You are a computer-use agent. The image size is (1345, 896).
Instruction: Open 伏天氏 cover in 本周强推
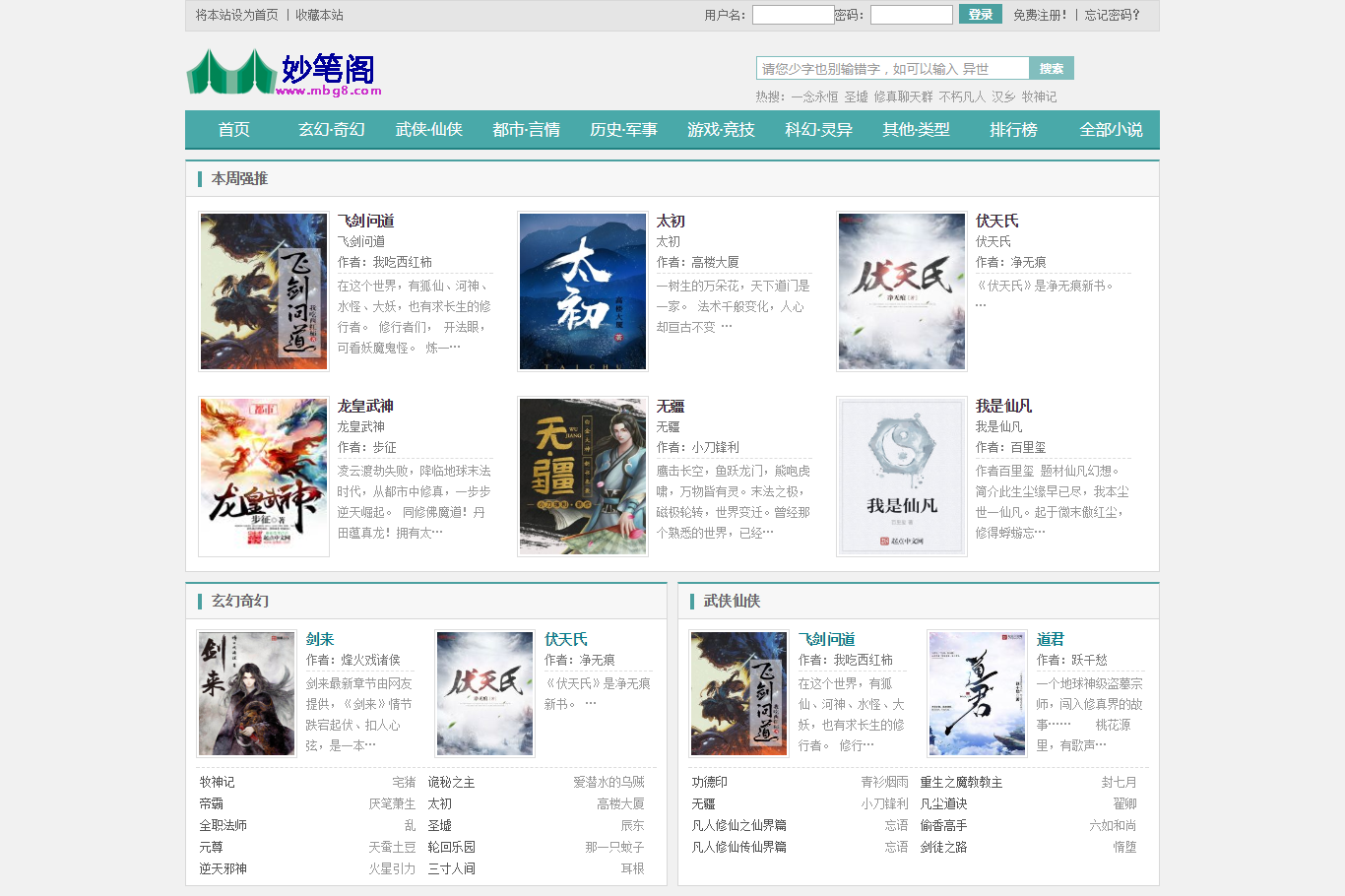click(902, 291)
